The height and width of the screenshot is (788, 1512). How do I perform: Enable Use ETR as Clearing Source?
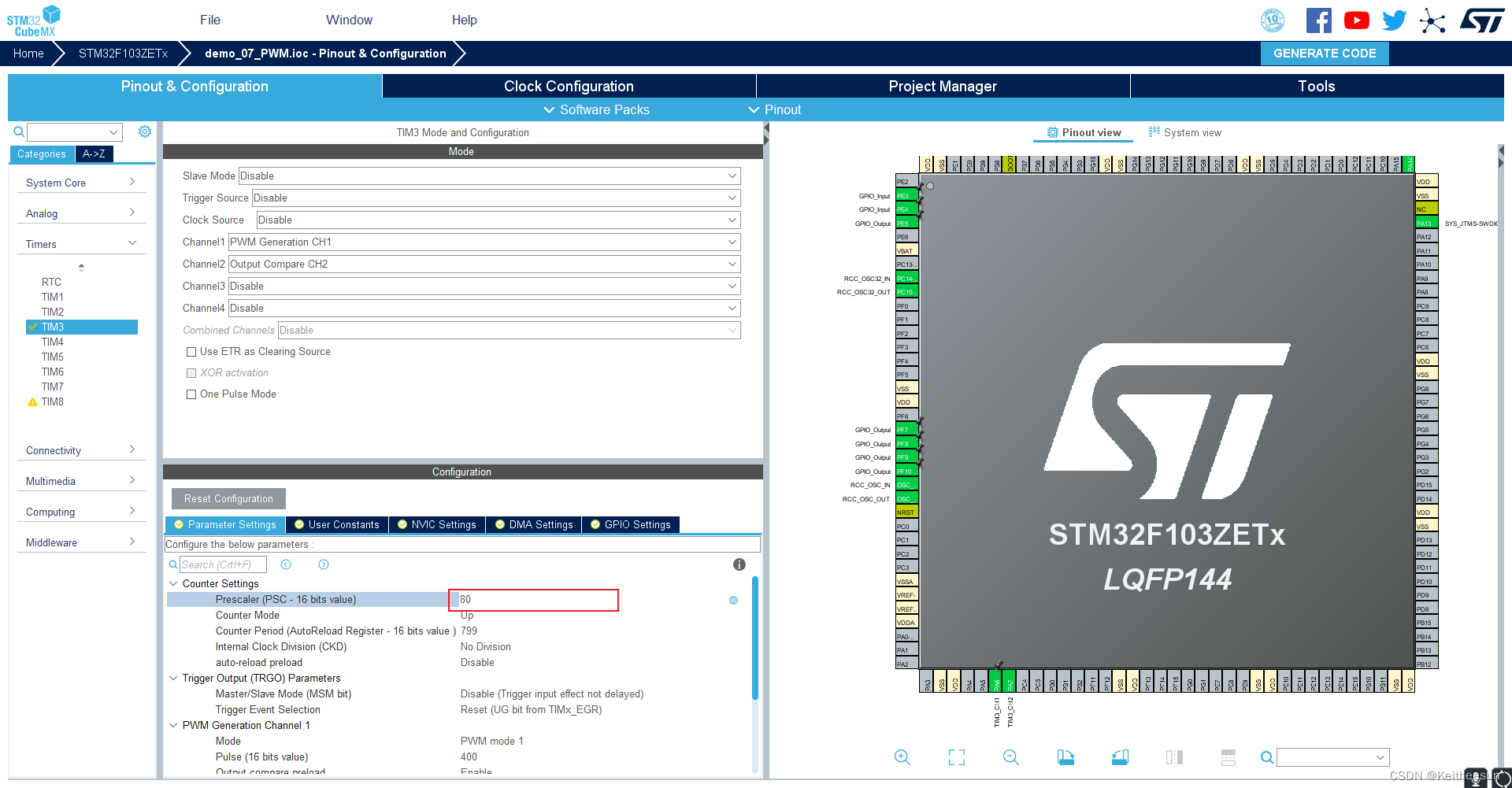pos(191,352)
